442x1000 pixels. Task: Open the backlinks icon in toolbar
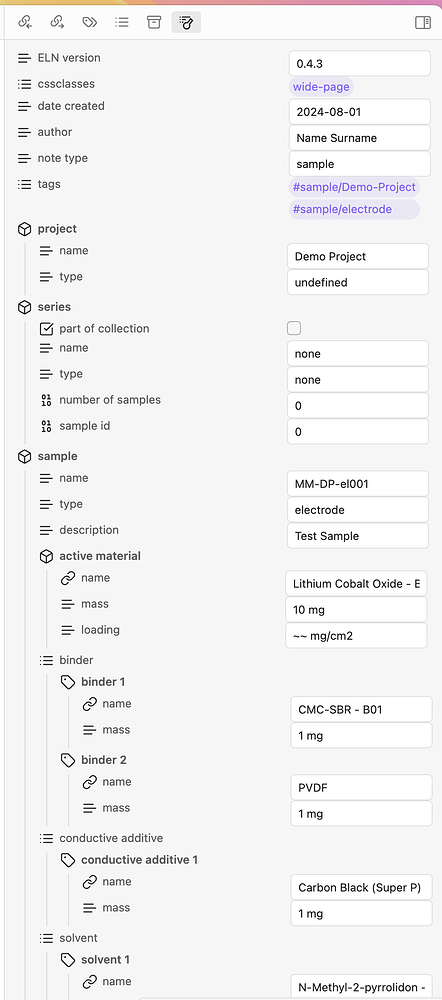[25, 22]
